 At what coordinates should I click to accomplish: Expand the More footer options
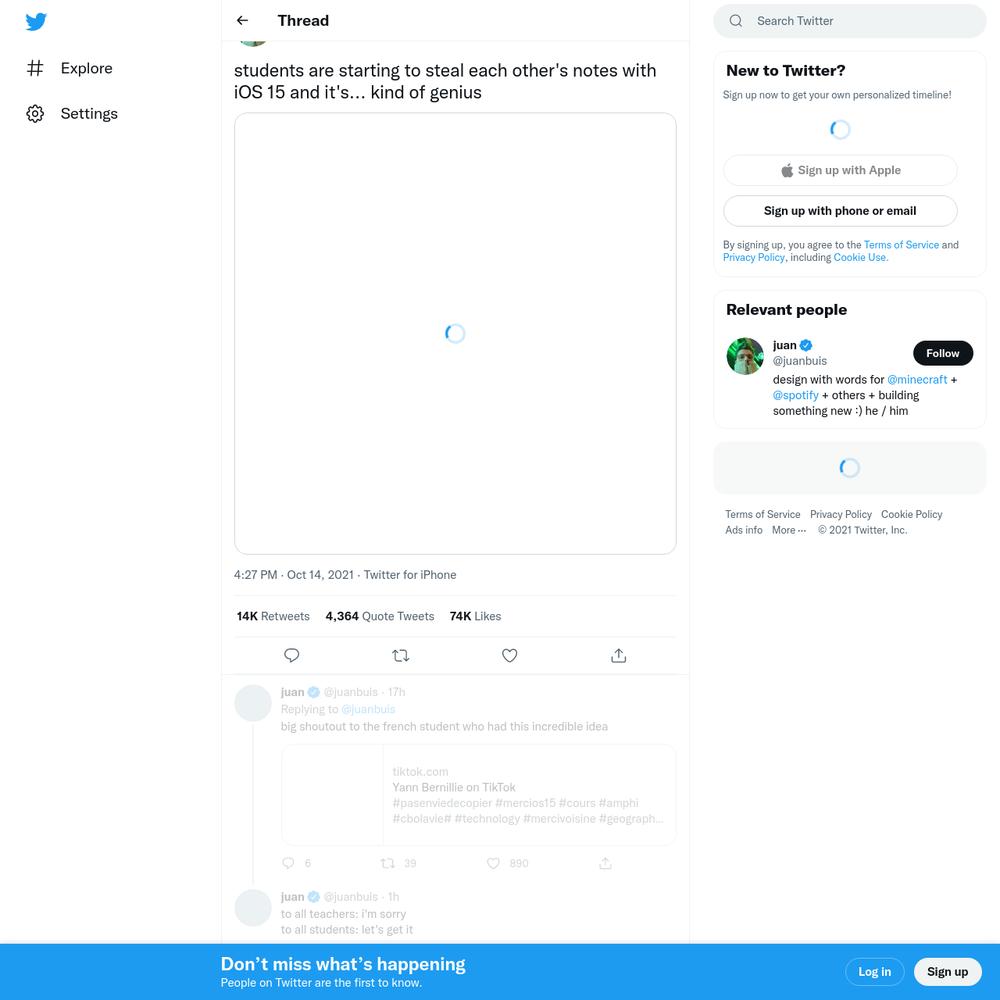coord(789,530)
